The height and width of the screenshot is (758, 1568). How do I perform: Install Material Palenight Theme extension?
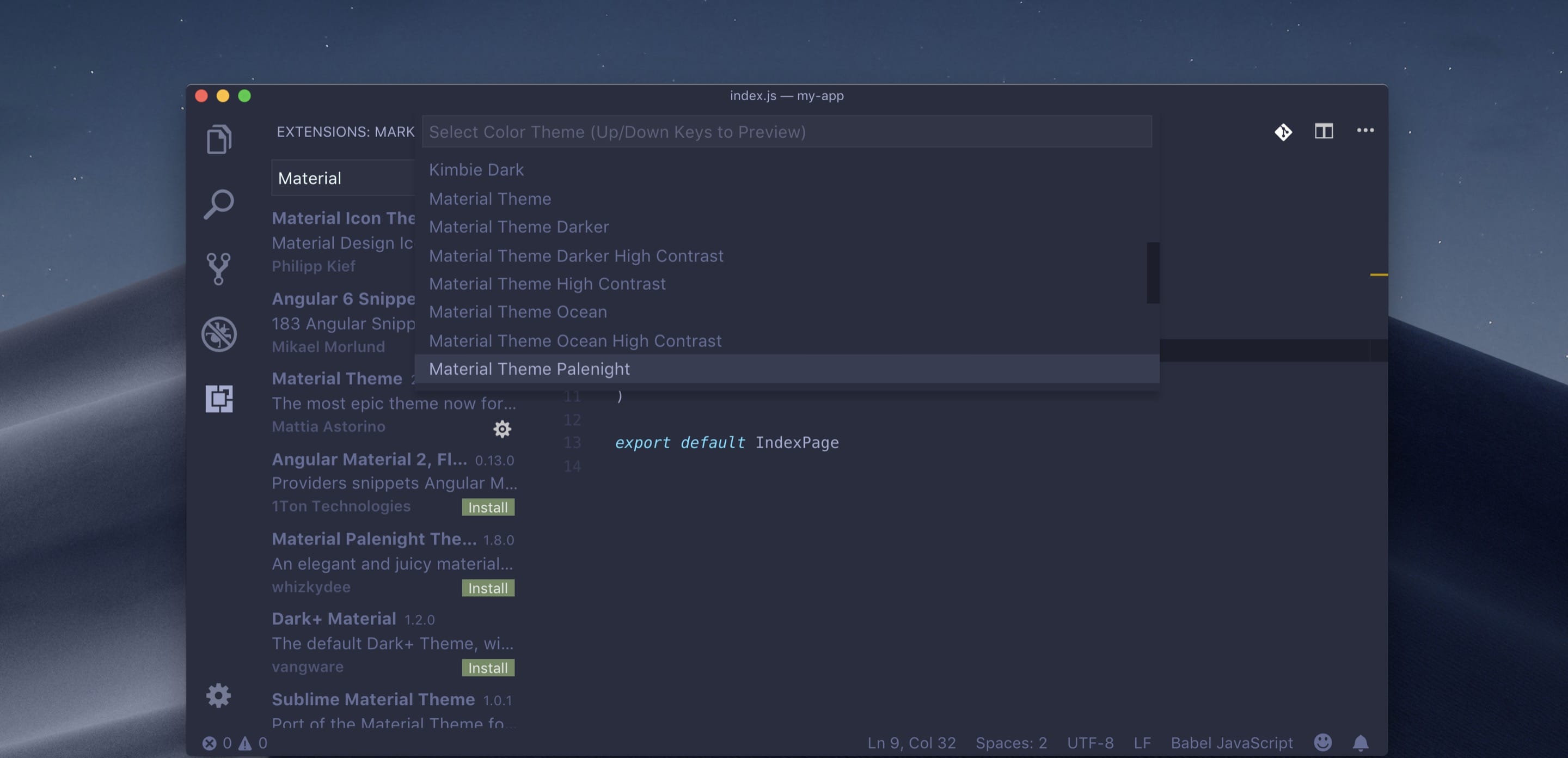tap(488, 588)
